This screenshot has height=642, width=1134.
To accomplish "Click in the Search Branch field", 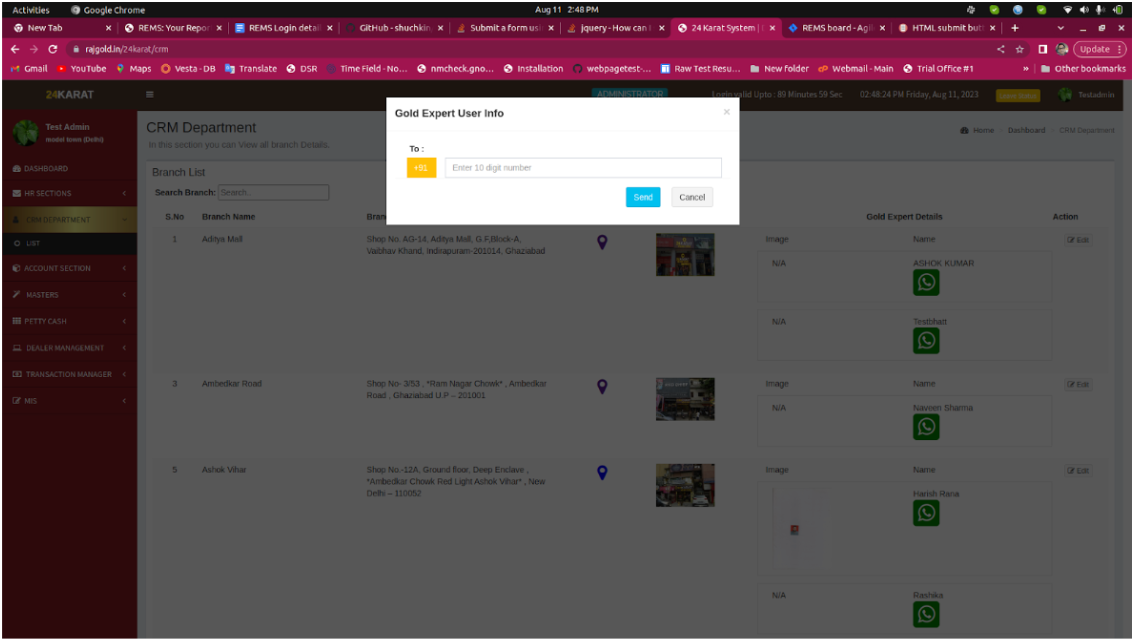I will point(273,192).
